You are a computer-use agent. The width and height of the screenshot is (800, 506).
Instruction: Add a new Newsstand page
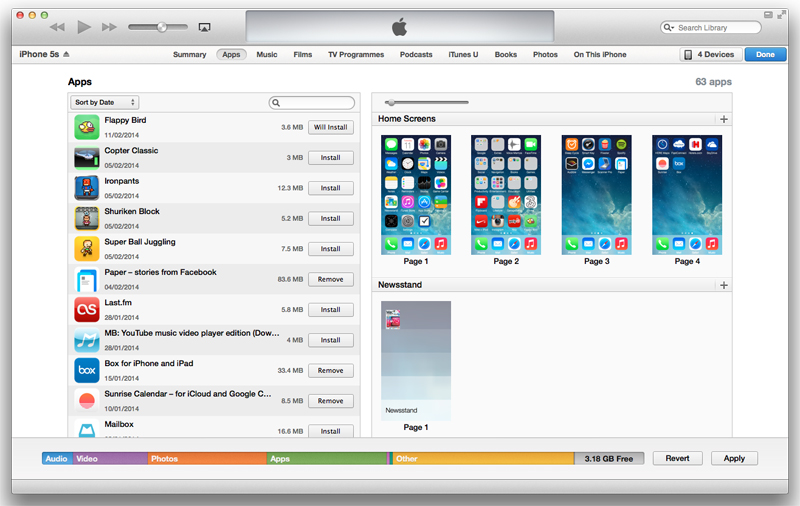723,285
